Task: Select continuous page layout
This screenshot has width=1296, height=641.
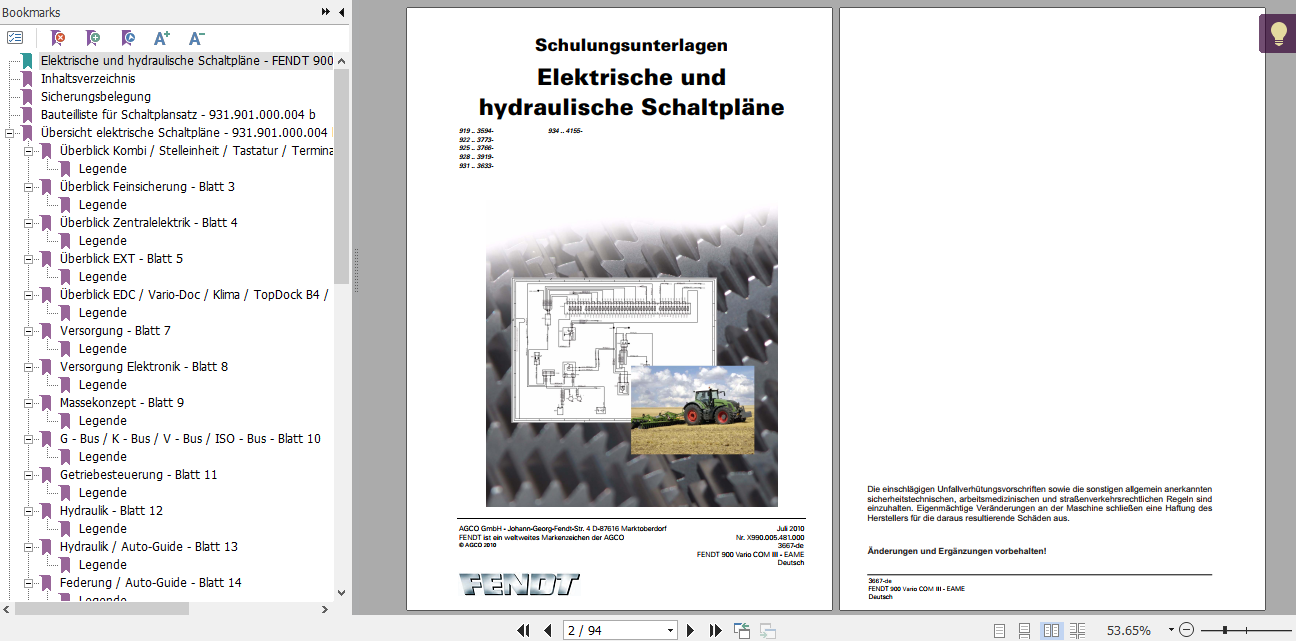Action: pyautogui.click(x=1025, y=630)
